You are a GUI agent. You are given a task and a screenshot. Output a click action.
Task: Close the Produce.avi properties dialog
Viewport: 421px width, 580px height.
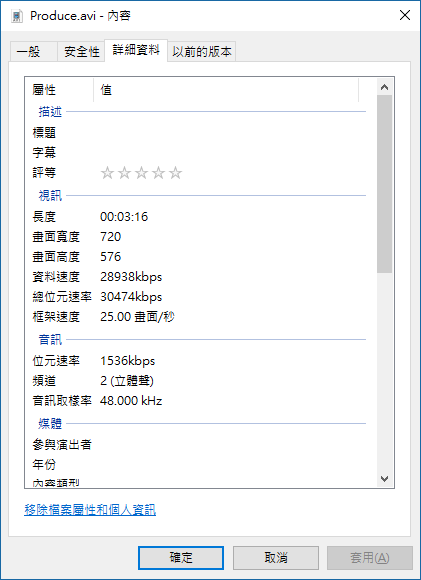pos(405,16)
